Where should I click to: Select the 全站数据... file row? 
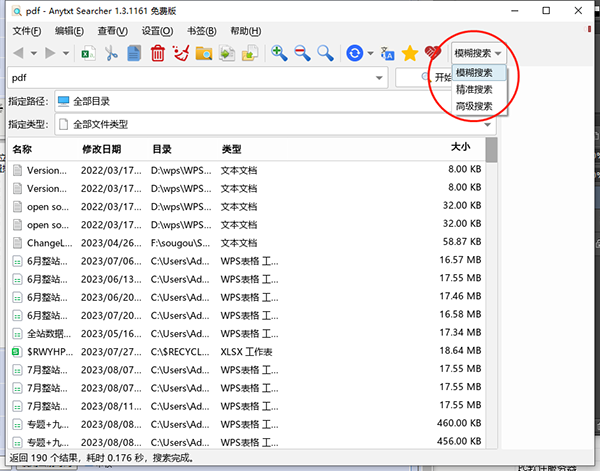pos(246,334)
